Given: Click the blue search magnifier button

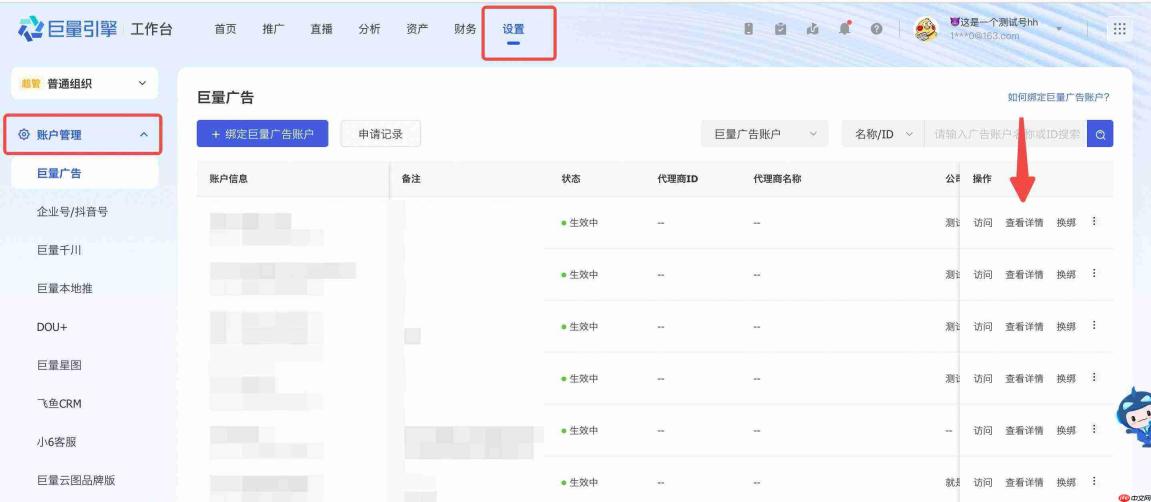Looking at the screenshot, I should pos(1100,134).
